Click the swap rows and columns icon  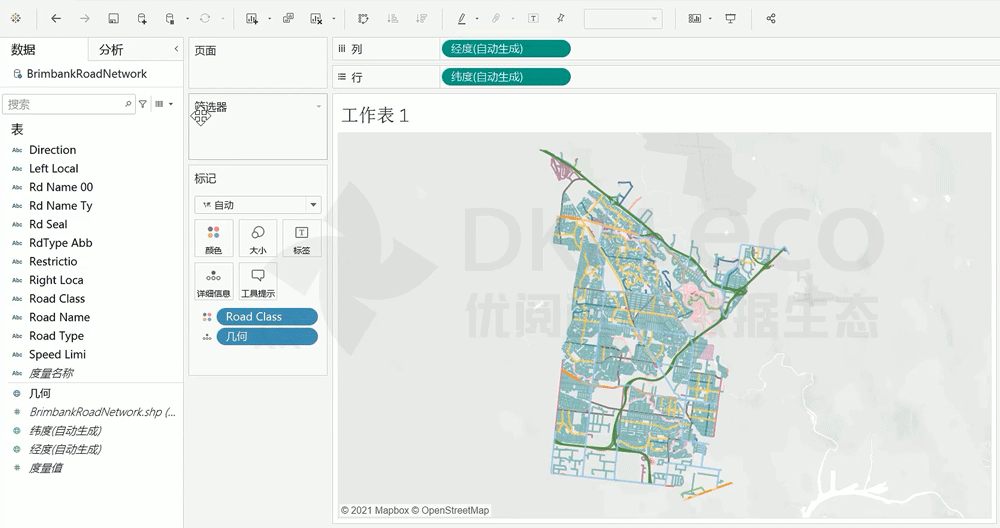(x=362, y=19)
